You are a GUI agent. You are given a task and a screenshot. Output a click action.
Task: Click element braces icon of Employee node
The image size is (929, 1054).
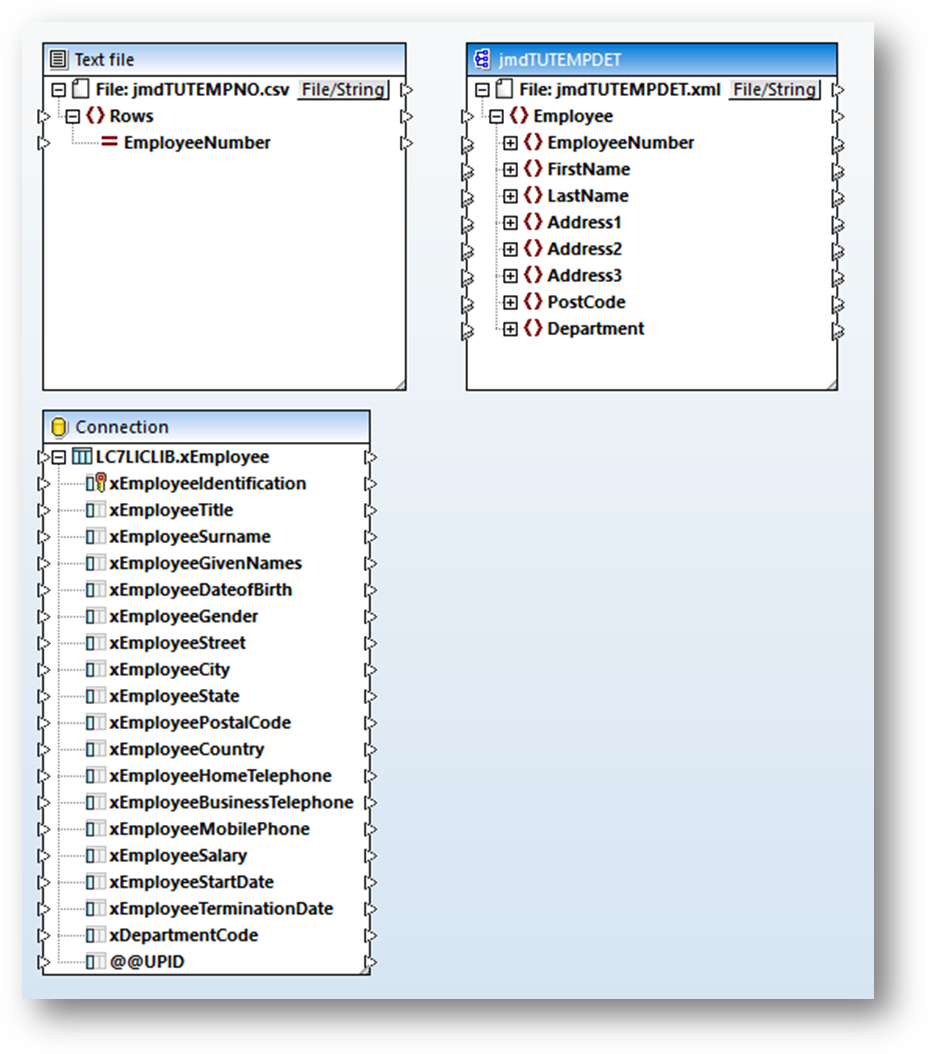pos(519,116)
